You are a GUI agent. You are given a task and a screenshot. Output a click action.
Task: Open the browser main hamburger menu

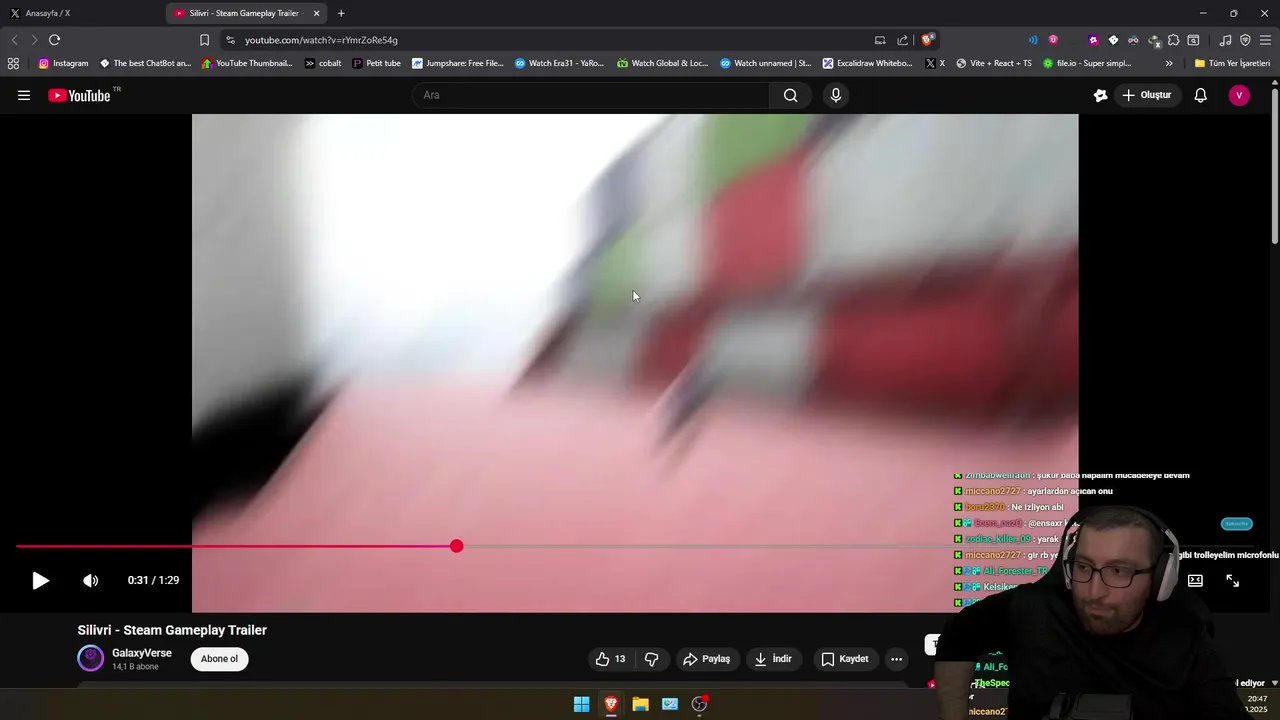pyautogui.click(x=1265, y=40)
